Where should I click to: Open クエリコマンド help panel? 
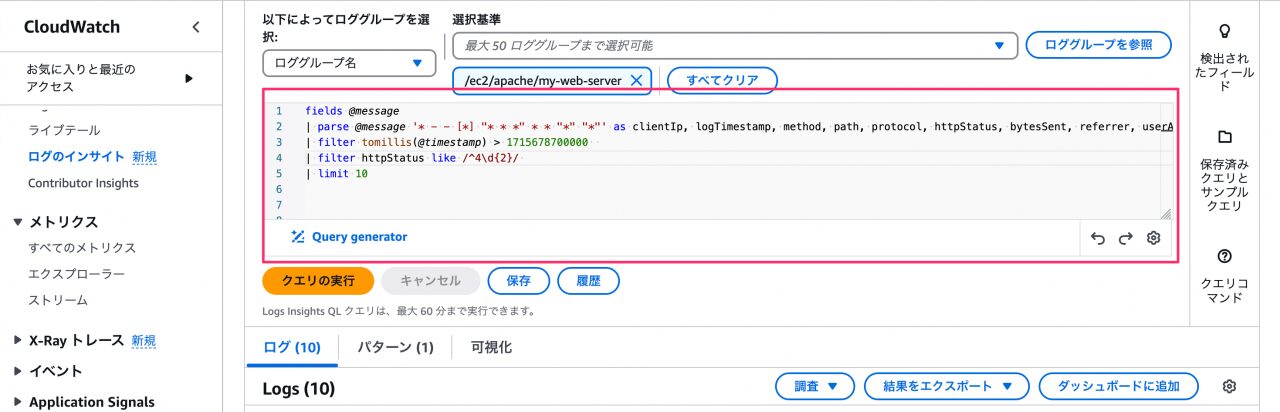coord(1224,276)
